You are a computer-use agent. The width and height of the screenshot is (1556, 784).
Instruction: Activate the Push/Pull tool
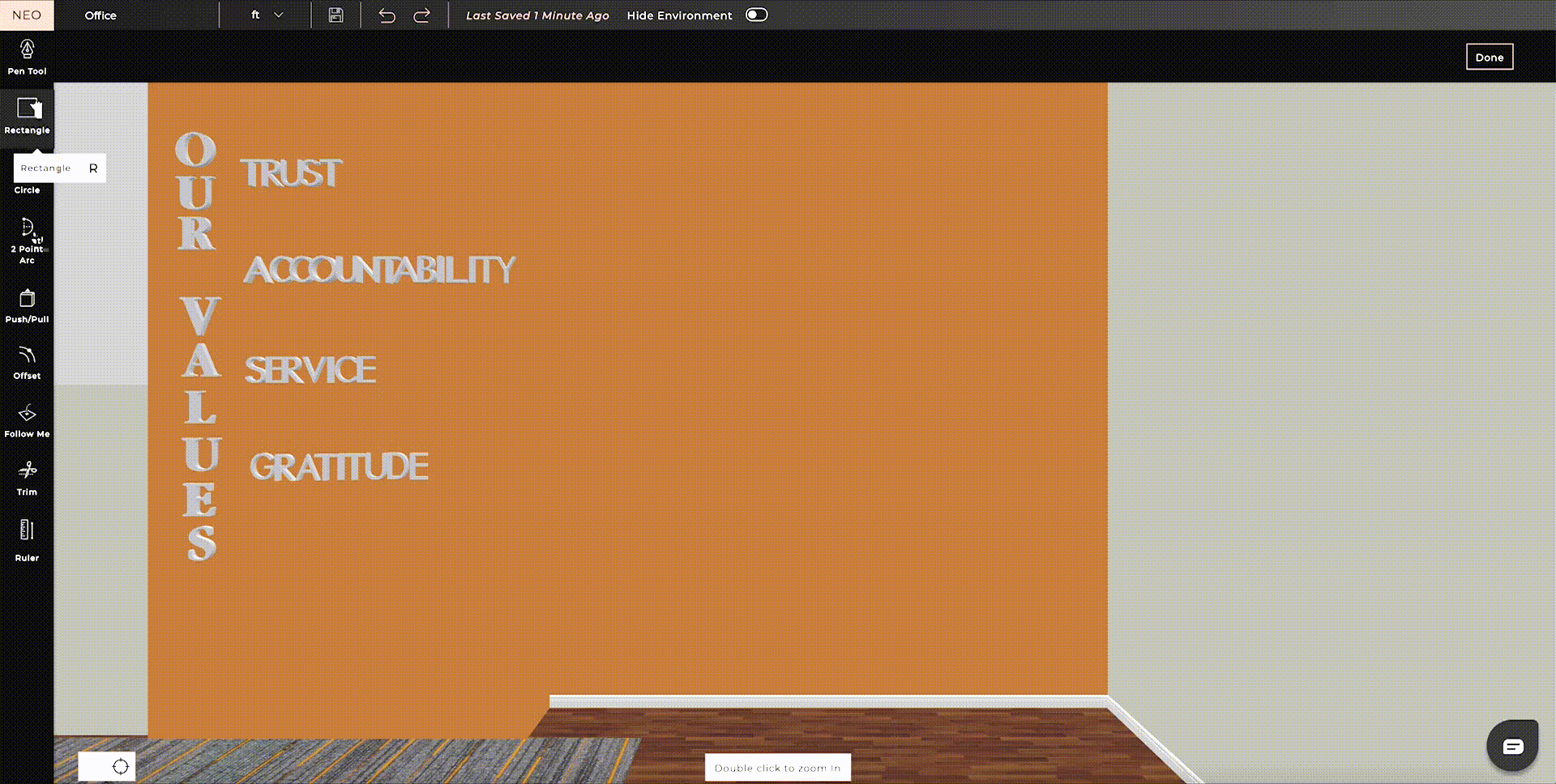27,306
